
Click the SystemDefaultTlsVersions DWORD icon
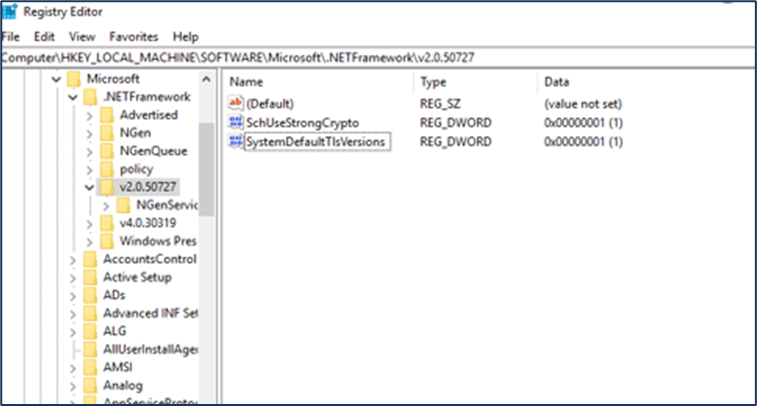point(236,141)
